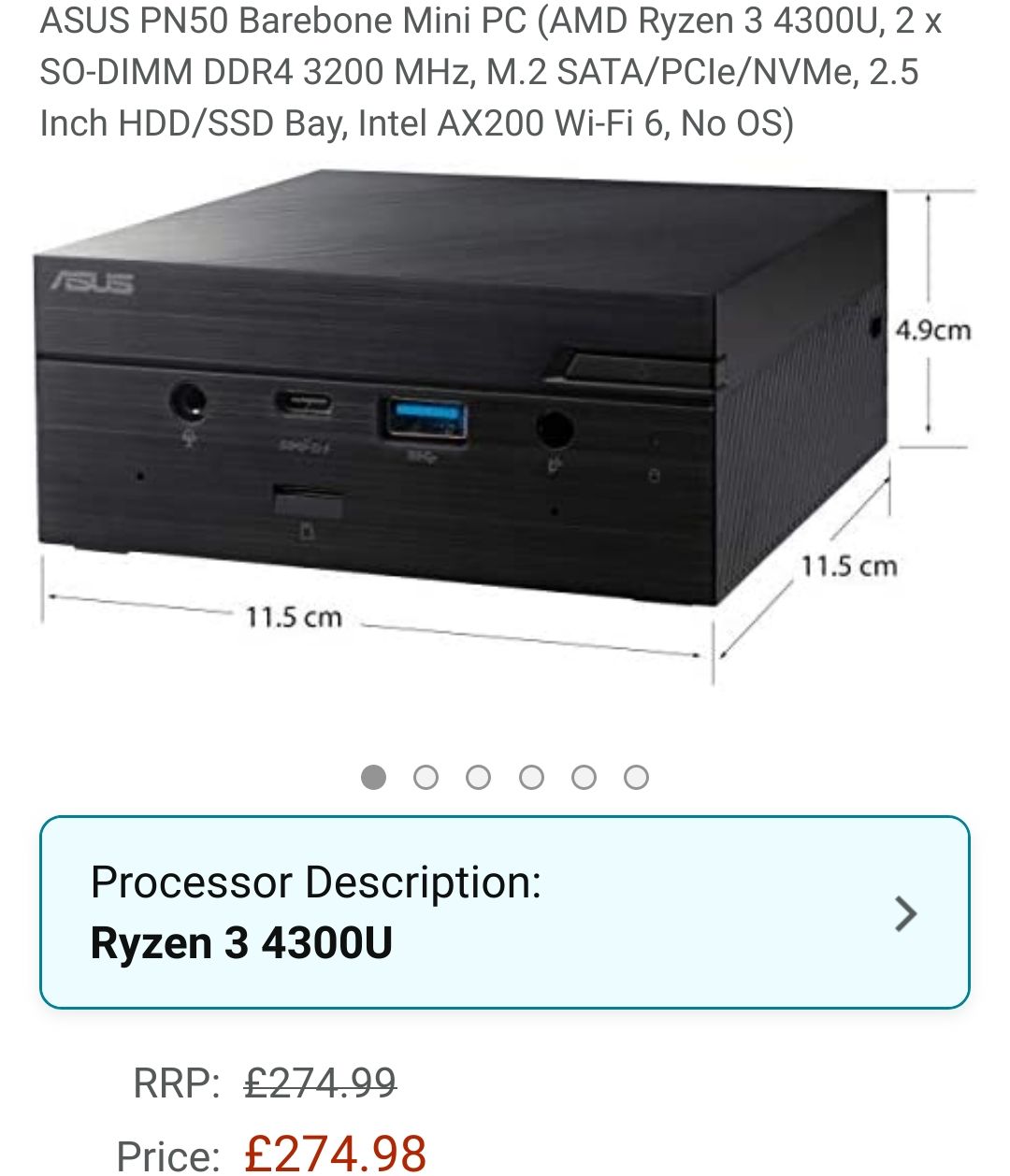Screen dimensions: 1010x1176
Task: Jump to the second carousel image dot
Action: coord(426,777)
